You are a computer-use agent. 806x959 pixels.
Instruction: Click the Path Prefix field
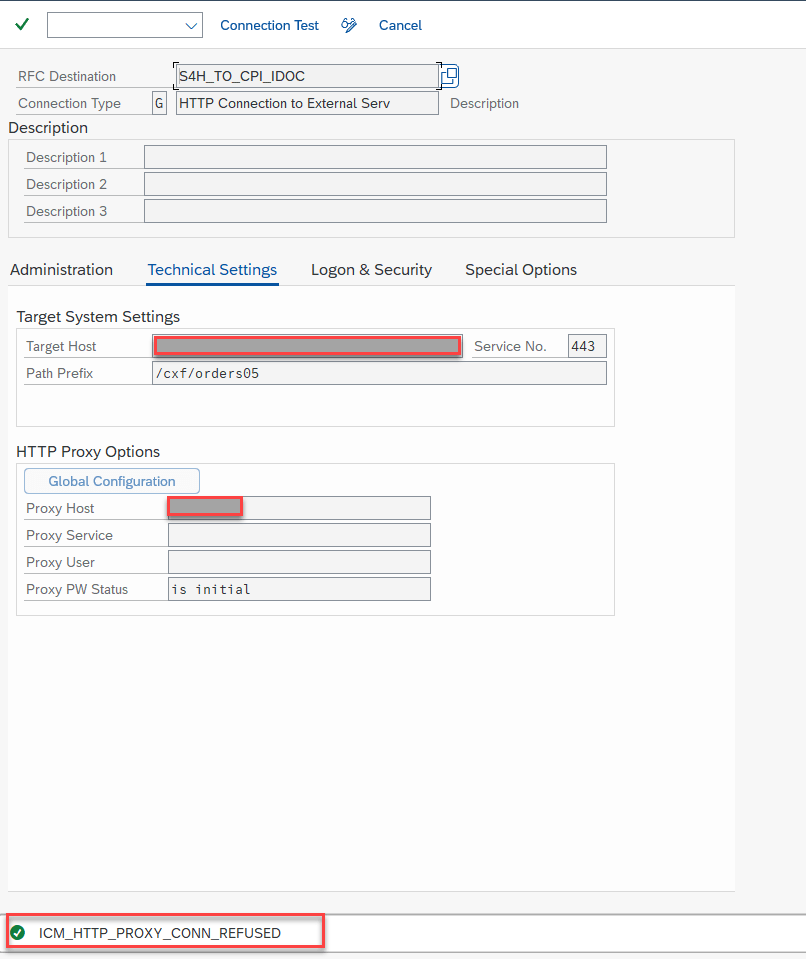coord(379,373)
